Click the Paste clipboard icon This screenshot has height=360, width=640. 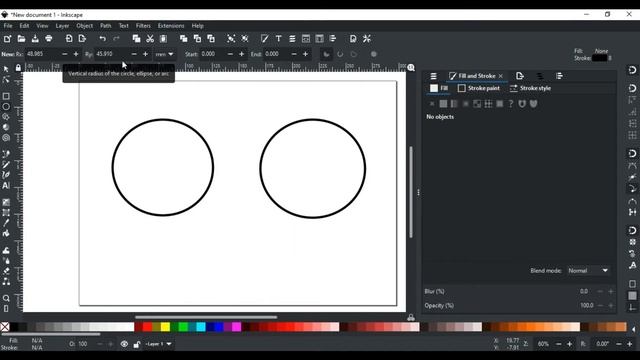(163, 39)
